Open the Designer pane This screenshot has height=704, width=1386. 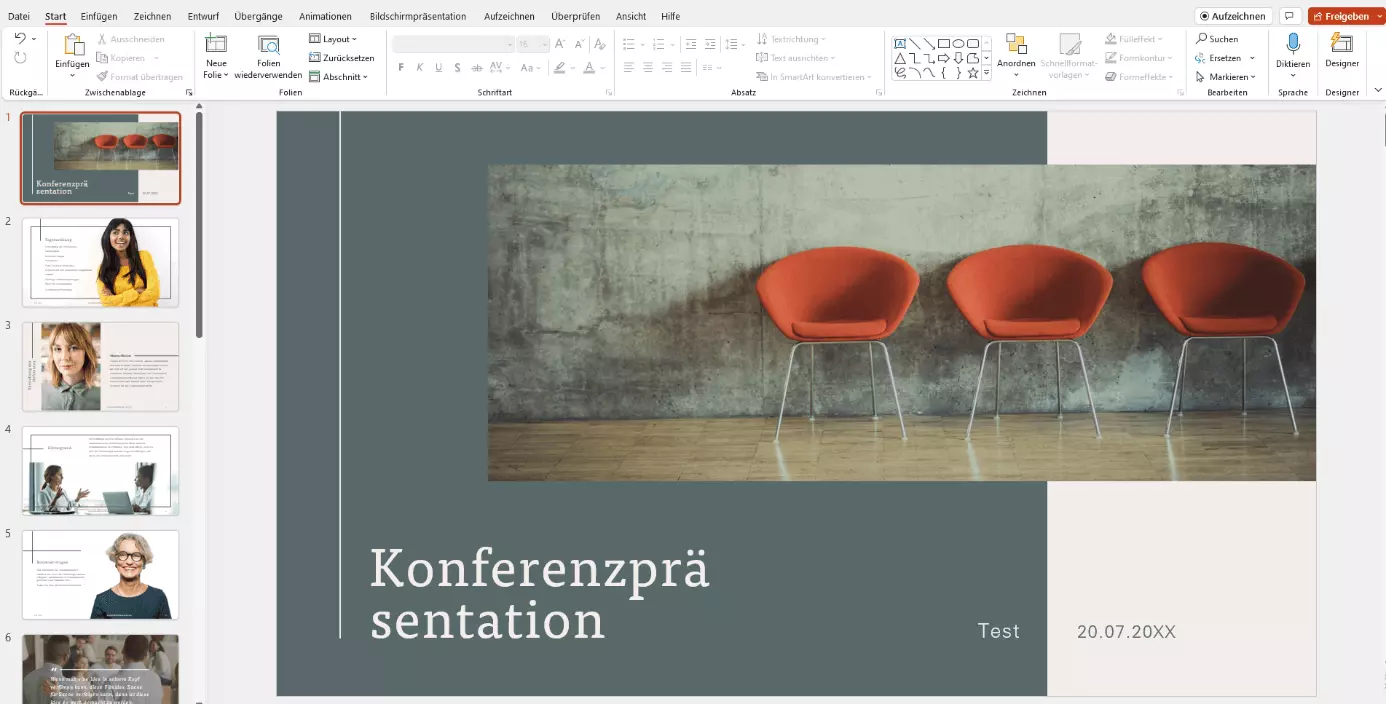(x=1342, y=51)
